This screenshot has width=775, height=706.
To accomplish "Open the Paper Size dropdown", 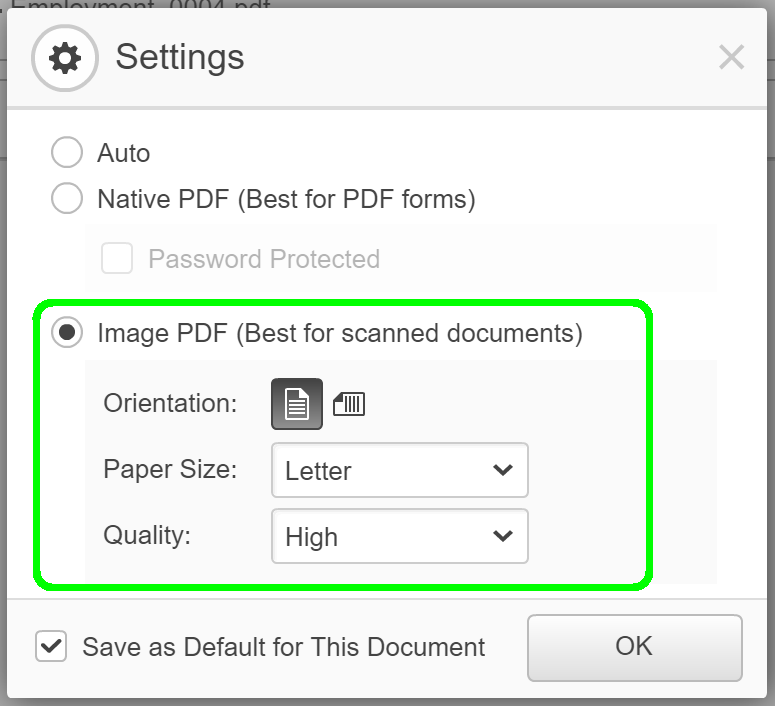I will (400, 470).
